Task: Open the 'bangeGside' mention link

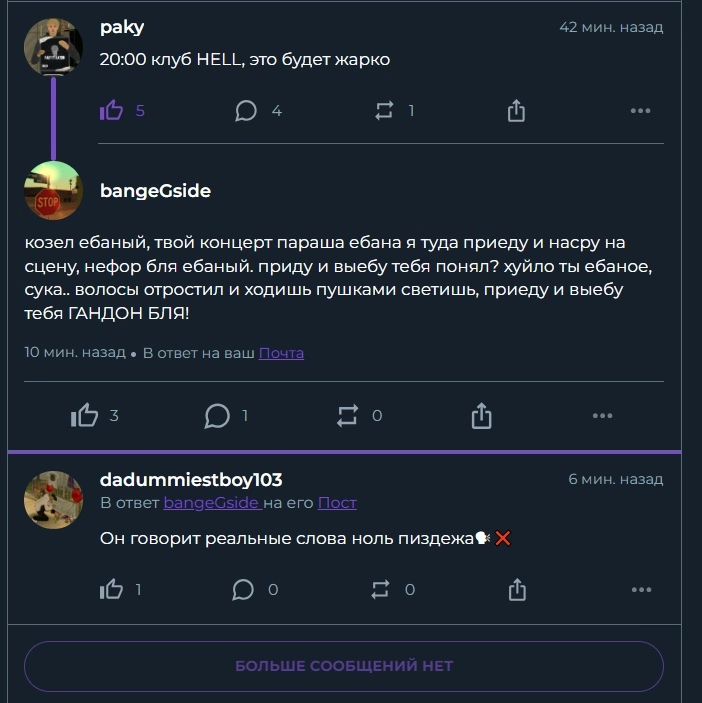Action: point(210,503)
